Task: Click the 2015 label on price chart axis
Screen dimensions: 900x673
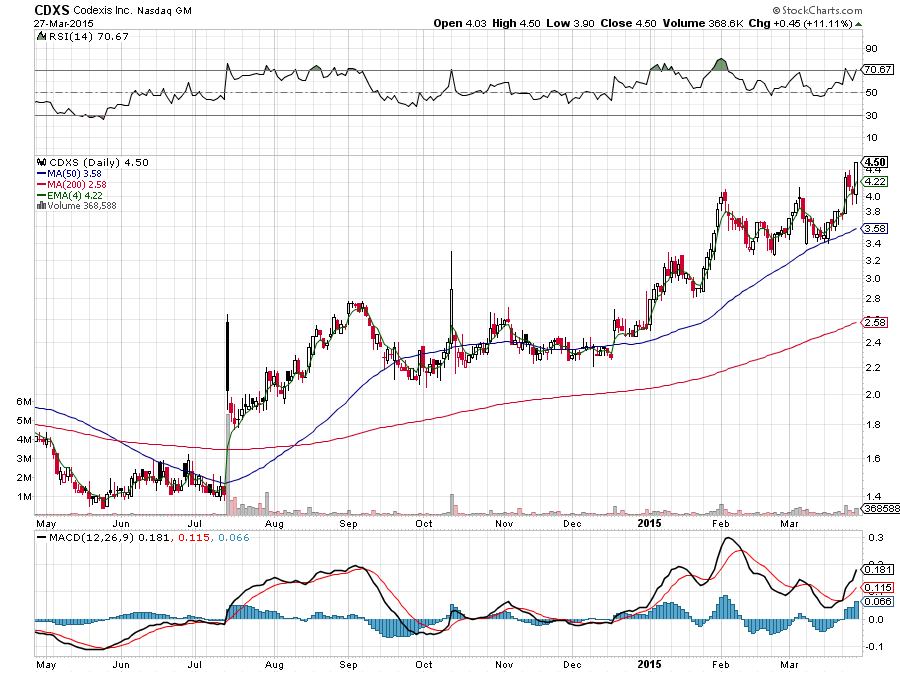Action: pos(649,523)
